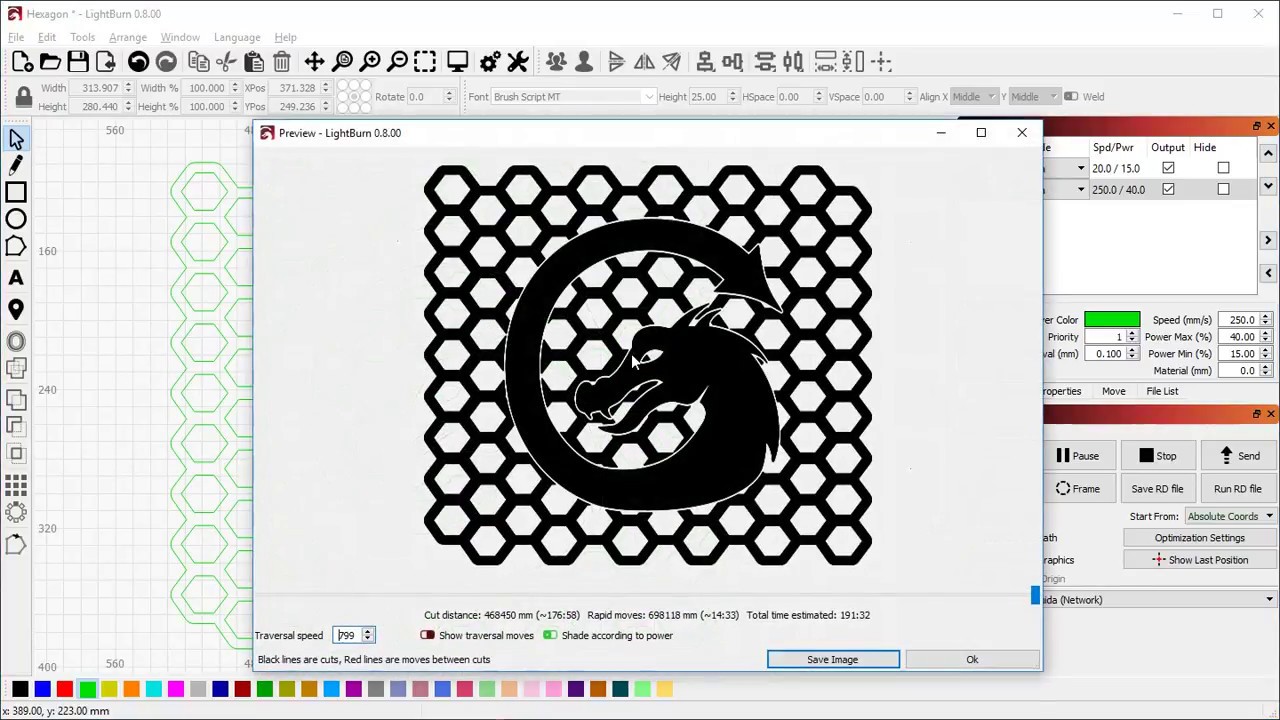Activate the Pan/move view icon
Viewport: 1280px width, 720px height.
pyautogui.click(x=314, y=62)
